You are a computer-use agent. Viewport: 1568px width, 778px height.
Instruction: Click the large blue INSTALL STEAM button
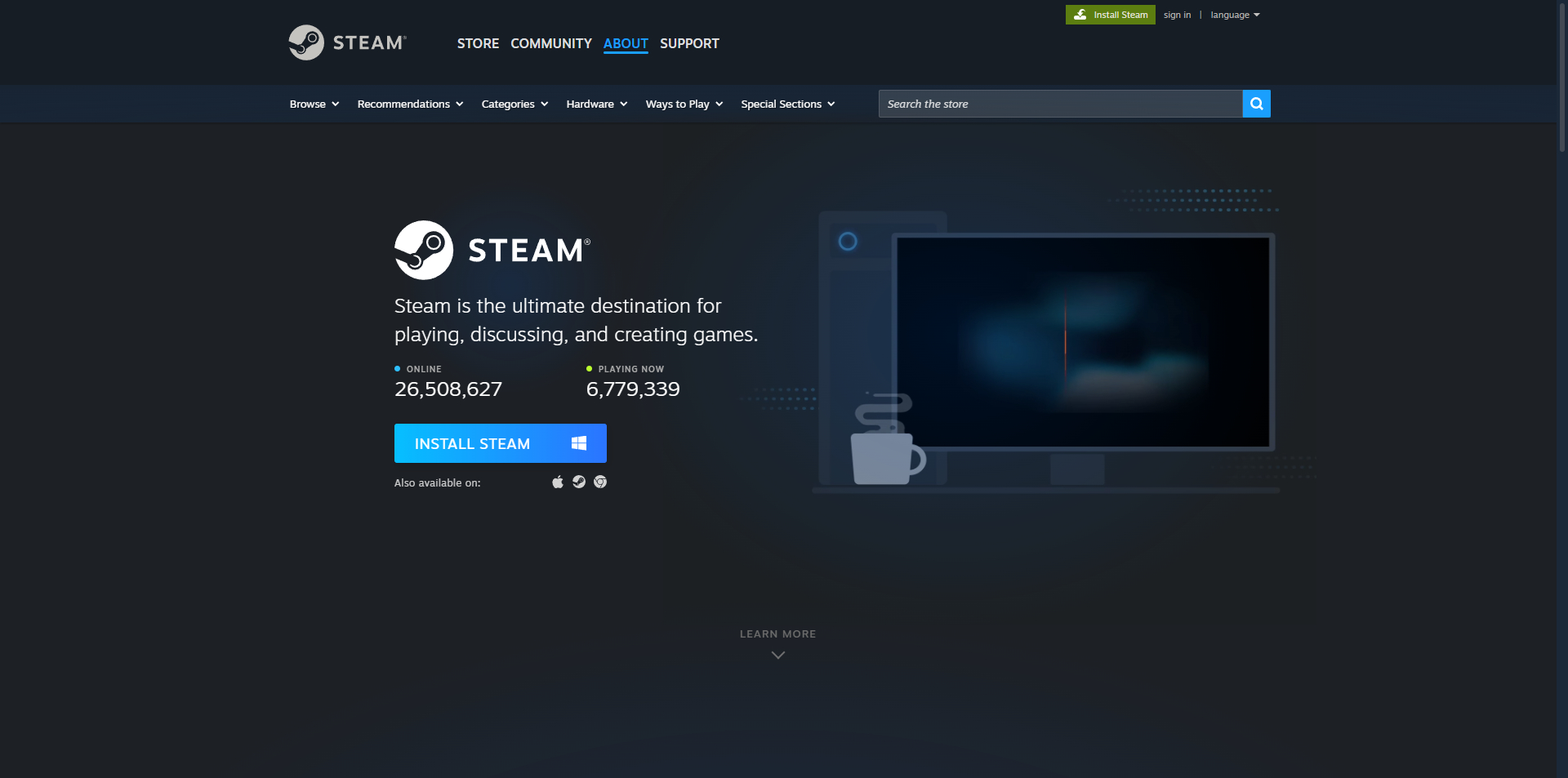pyautogui.click(x=501, y=443)
